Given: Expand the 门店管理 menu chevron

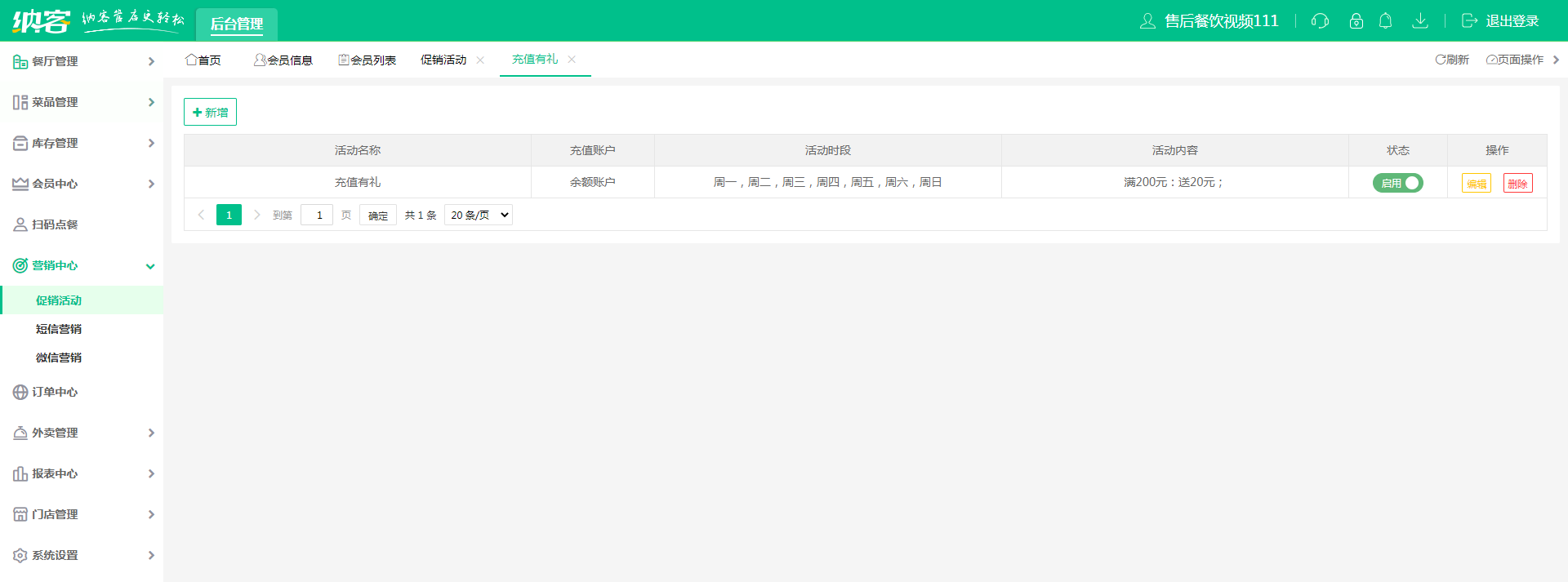Looking at the screenshot, I should pos(151,514).
